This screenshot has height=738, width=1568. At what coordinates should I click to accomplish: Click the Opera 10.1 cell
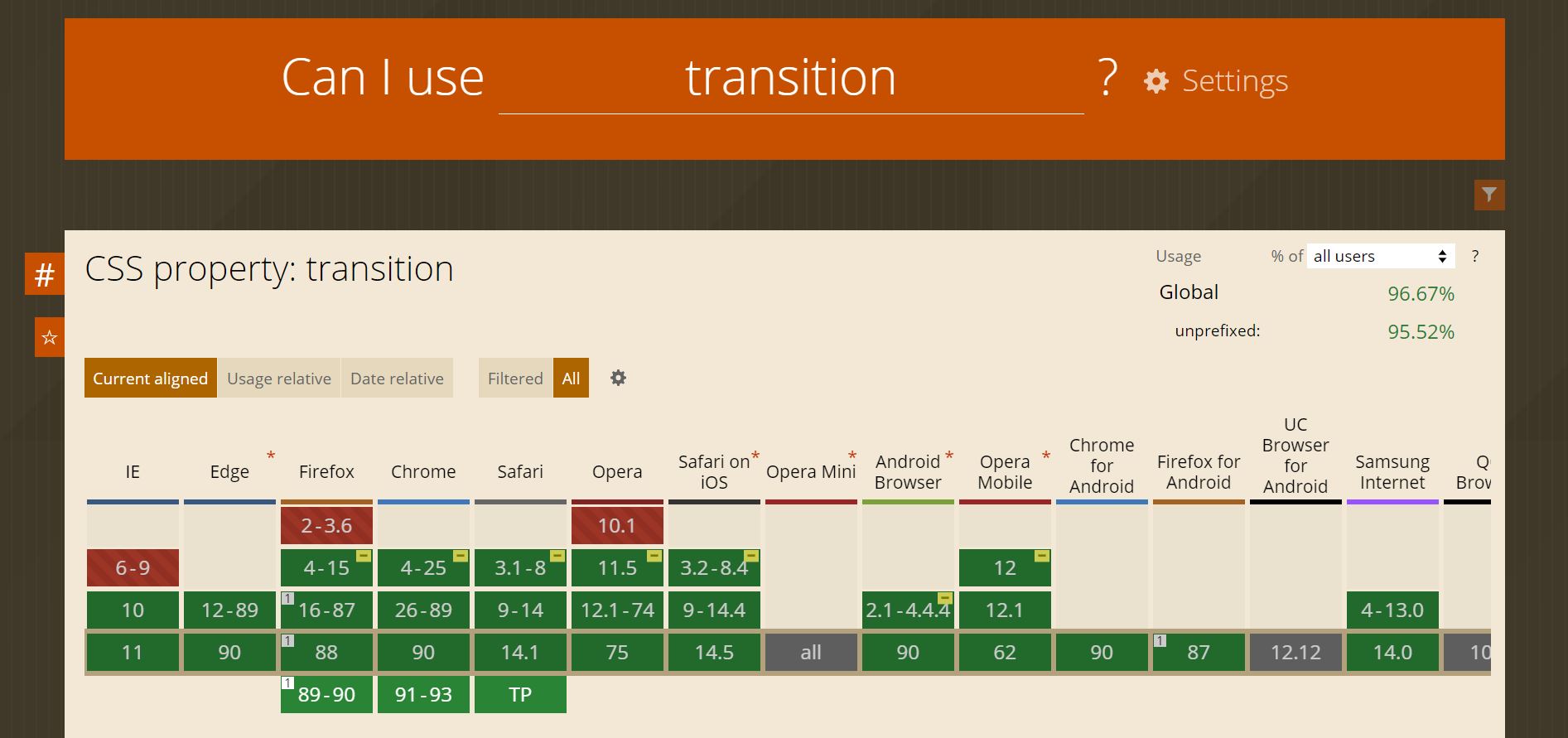point(617,525)
